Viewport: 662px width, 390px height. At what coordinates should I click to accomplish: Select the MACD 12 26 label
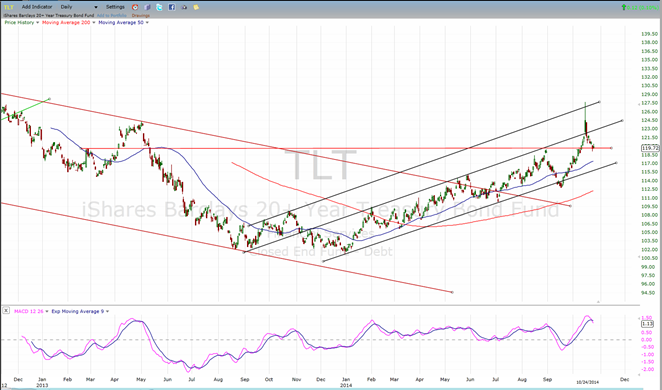tap(29, 311)
